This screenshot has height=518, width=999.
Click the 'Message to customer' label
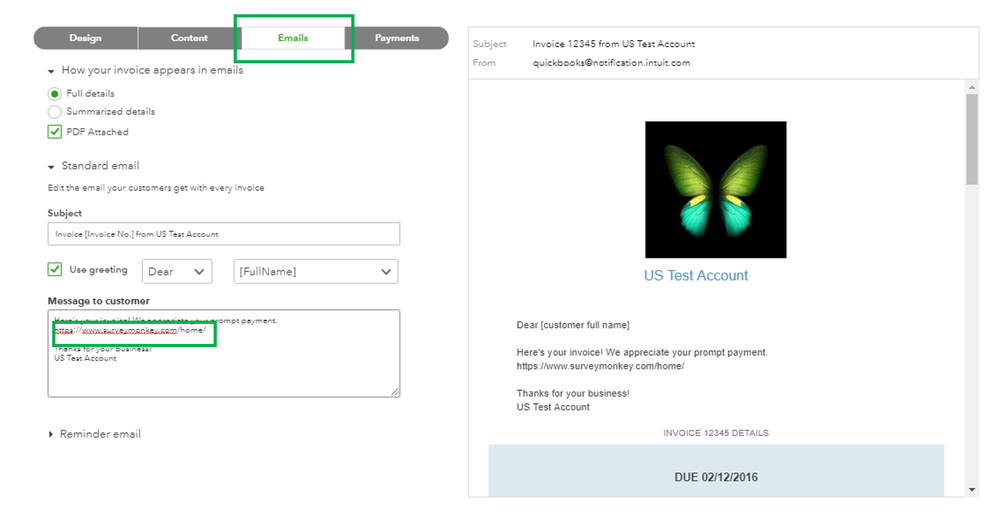[99, 301]
